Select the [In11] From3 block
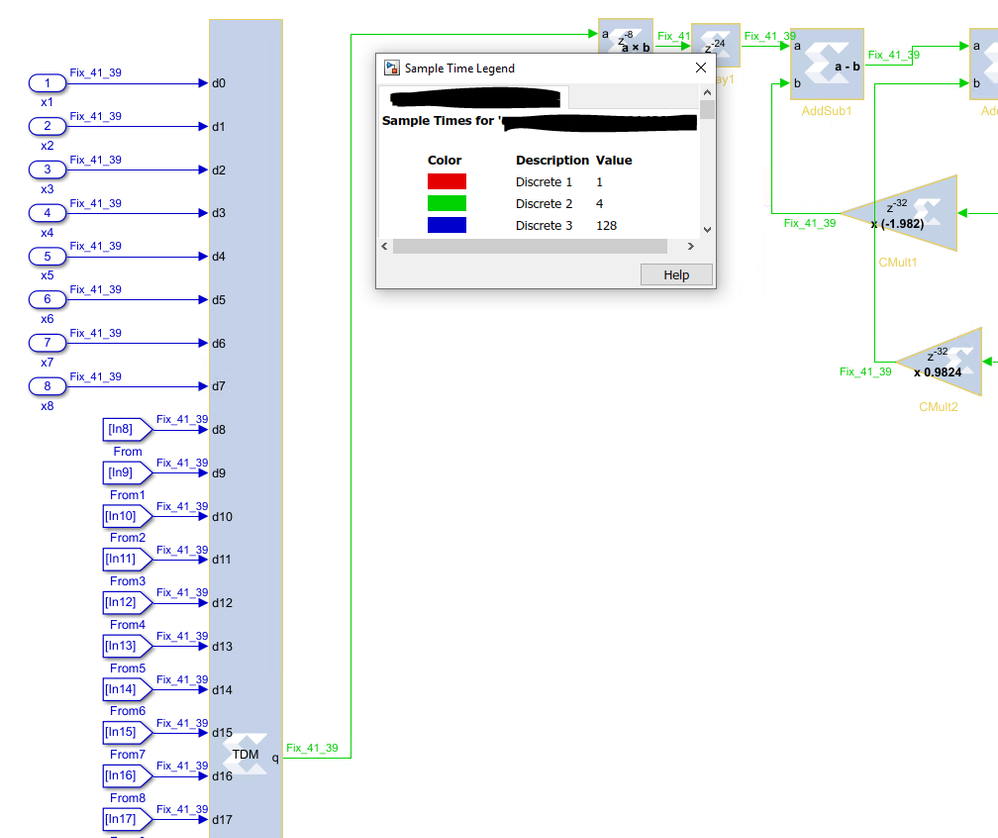 point(127,559)
